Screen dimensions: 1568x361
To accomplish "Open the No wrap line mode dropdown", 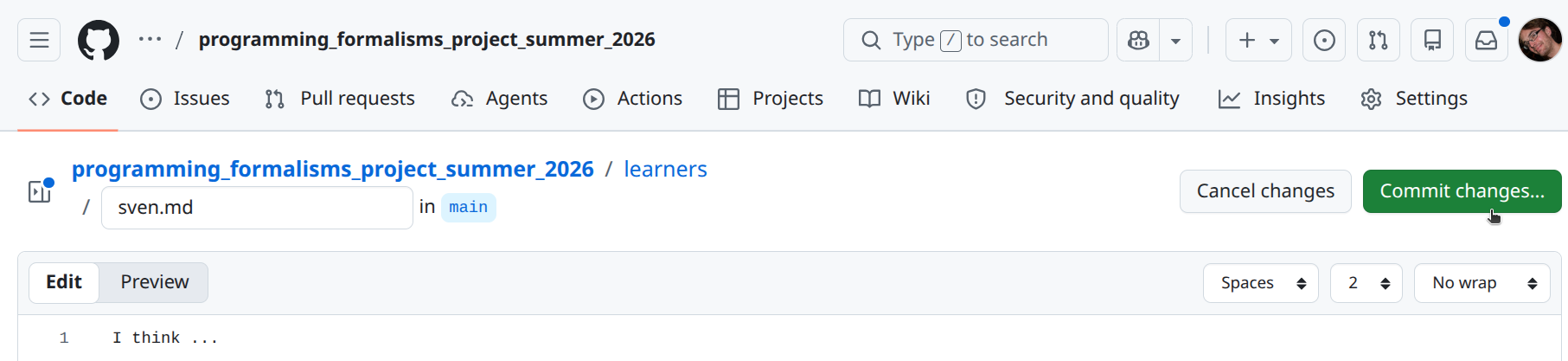I will tap(1482, 283).
